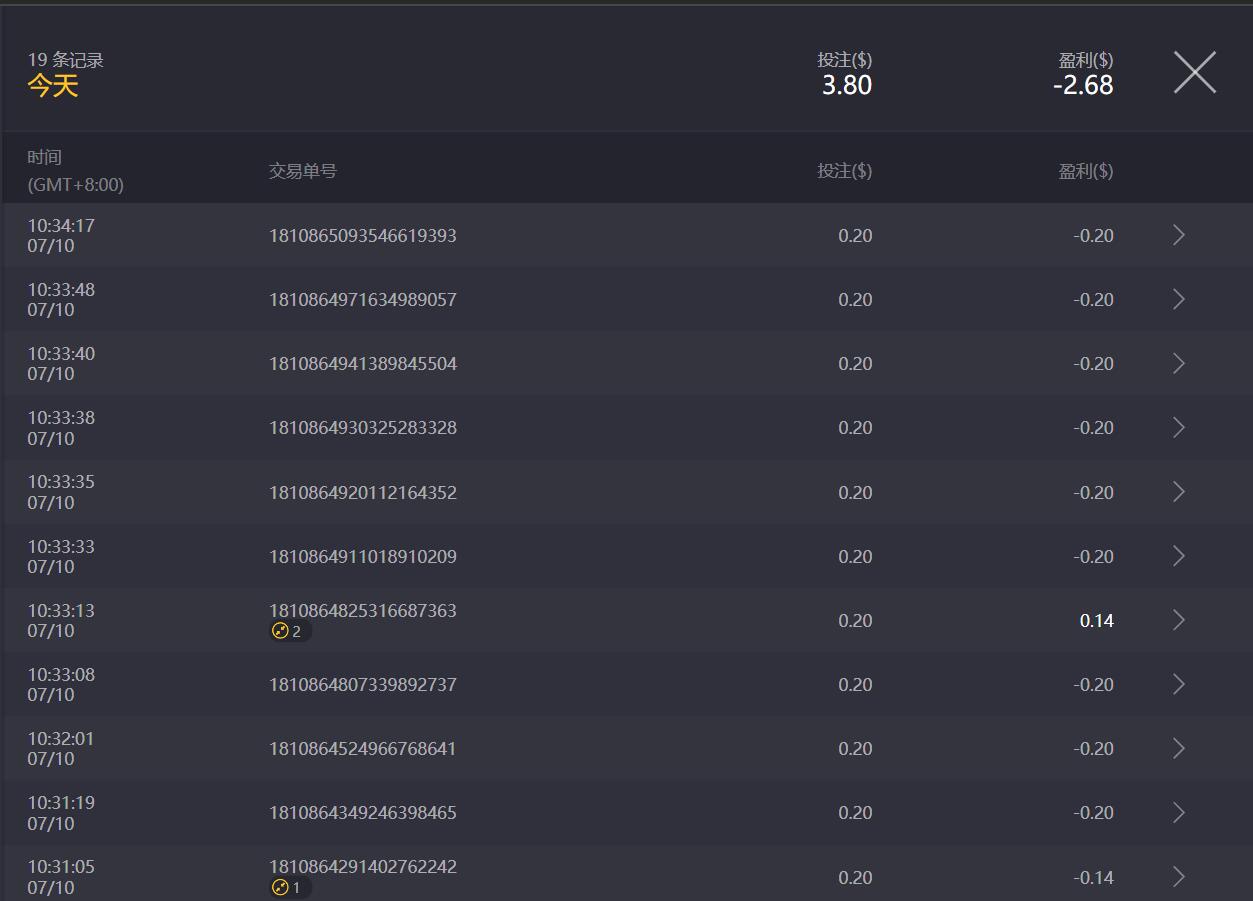Expand the 10:33:38 bet record arrow
Viewport: 1253px width, 901px height.
tap(1178, 427)
